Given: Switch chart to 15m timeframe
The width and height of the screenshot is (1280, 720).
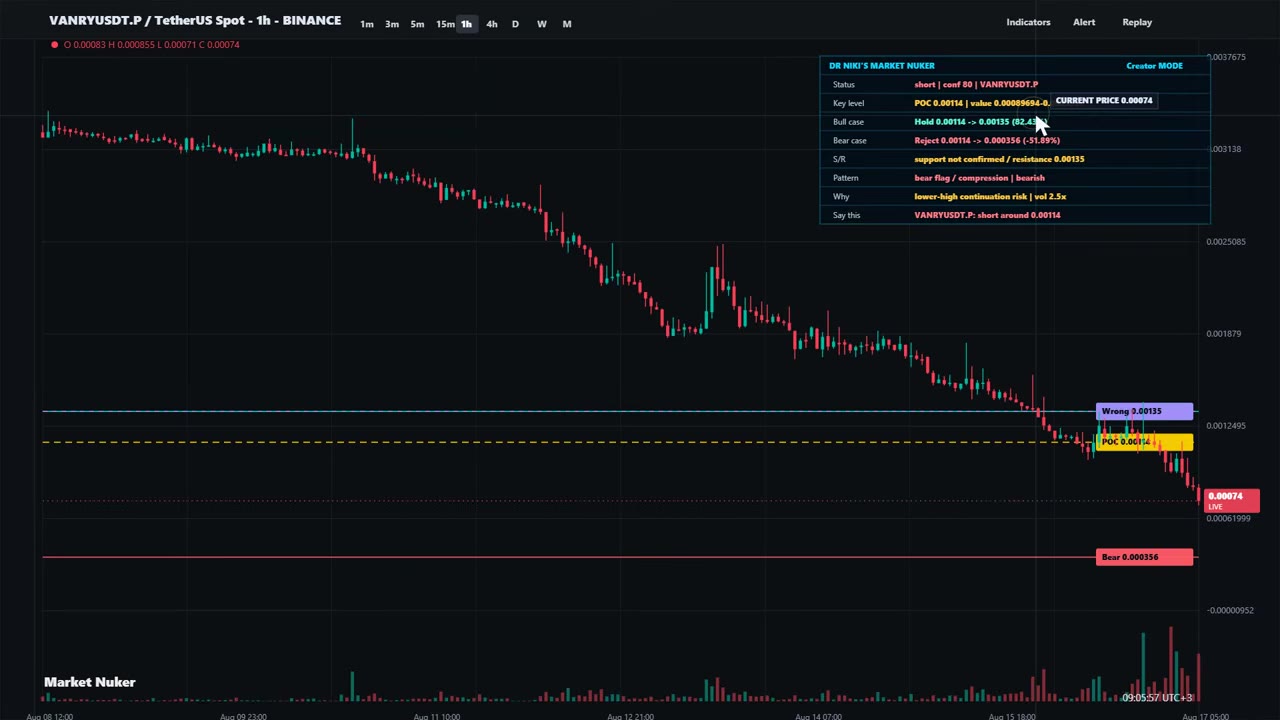Looking at the screenshot, I should click(445, 24).
